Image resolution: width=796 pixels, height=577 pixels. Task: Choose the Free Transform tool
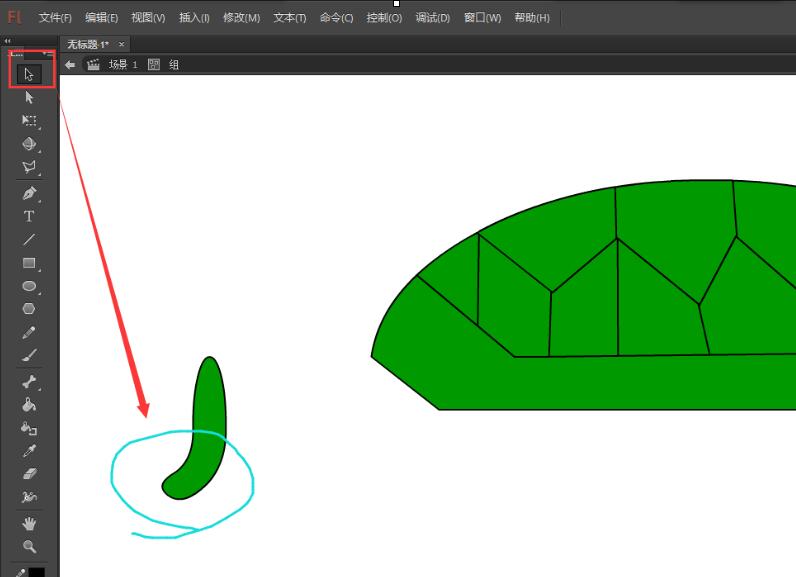[x=29, y=120]
